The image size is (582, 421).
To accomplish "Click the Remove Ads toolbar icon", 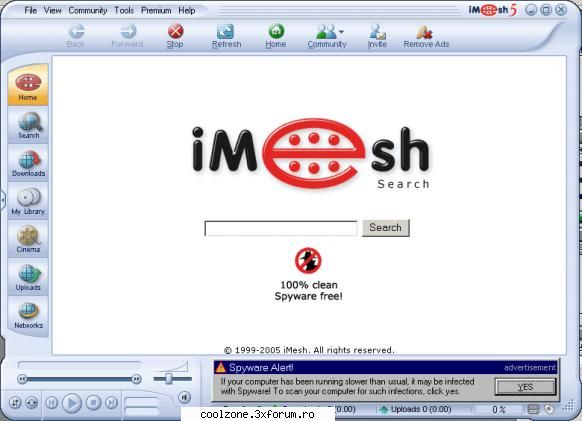I will 426,36.
